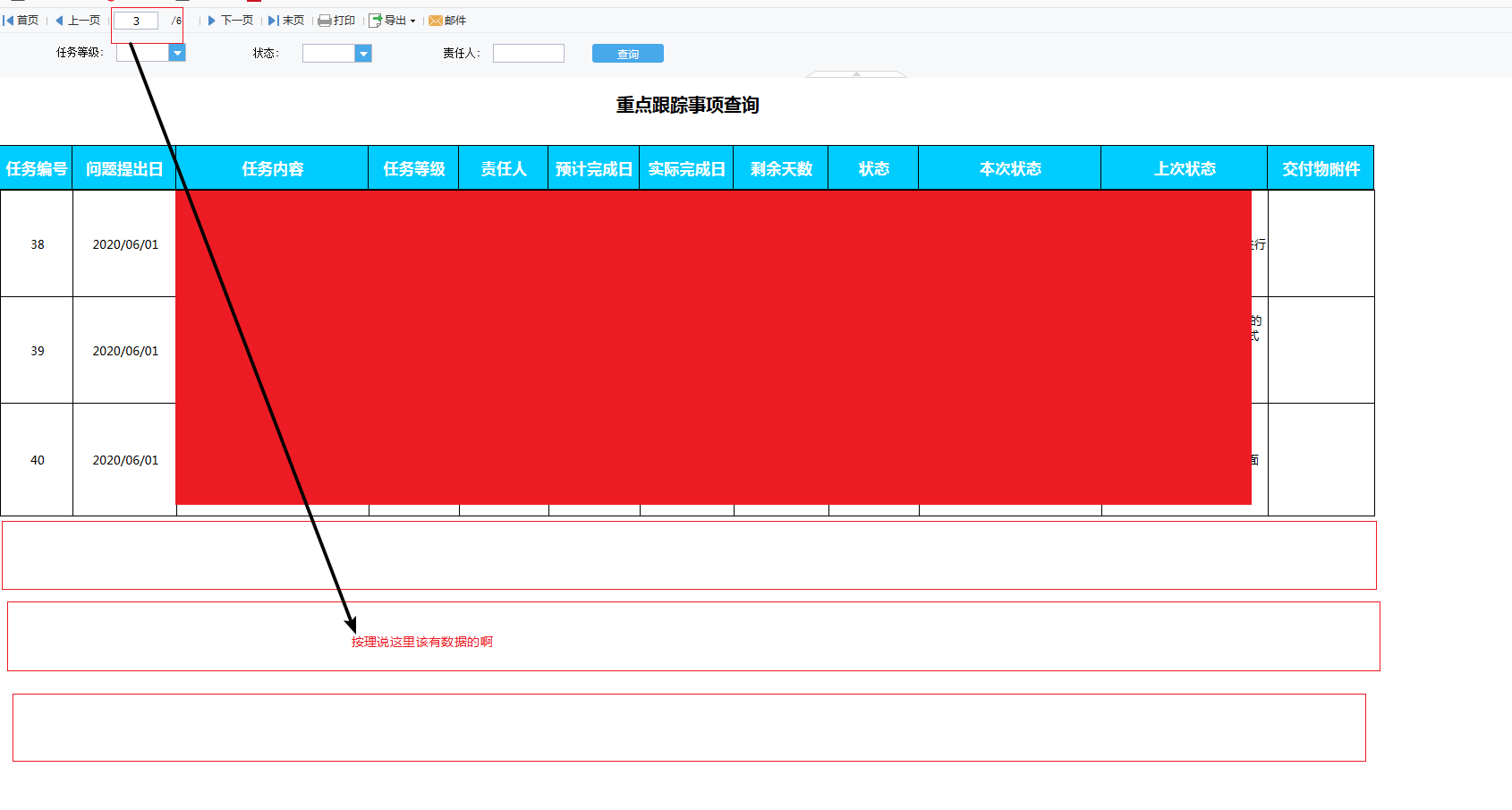Screen dimensions: 1512x810
Task: Expand the 状态 dropdown arrow
Action: pos(363,54)
